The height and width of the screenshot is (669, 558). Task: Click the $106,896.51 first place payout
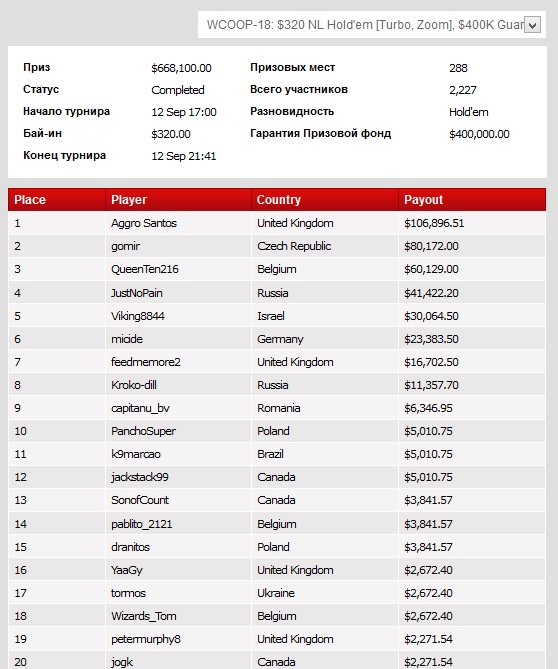tap(434, 223)
